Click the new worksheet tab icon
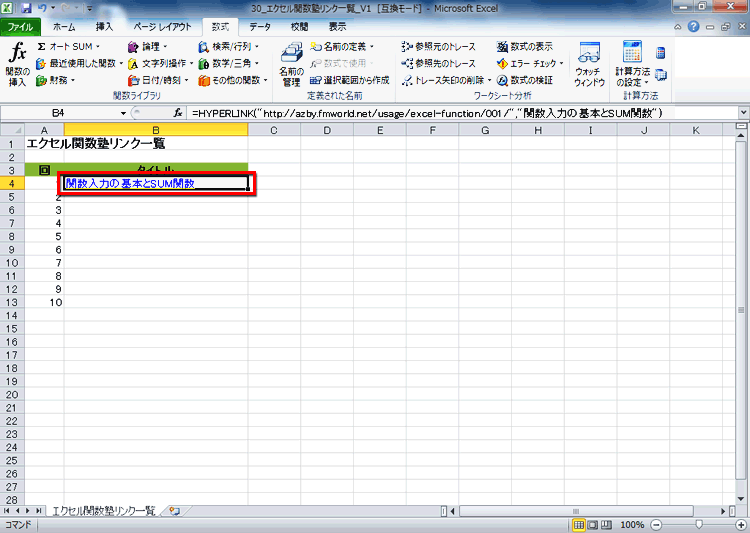This screenshot has height=533, width=750. (175, 511)
